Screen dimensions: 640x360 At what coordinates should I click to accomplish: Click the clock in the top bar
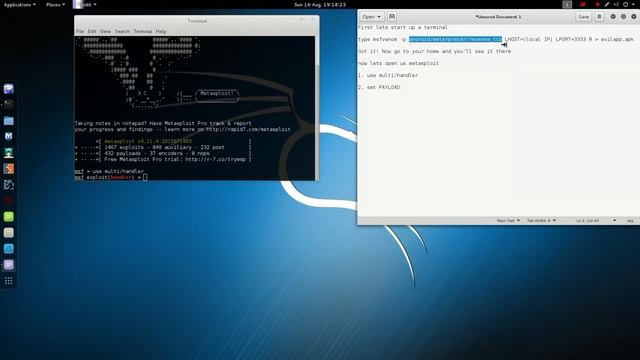pyautogui.click(x=320, y=4)
